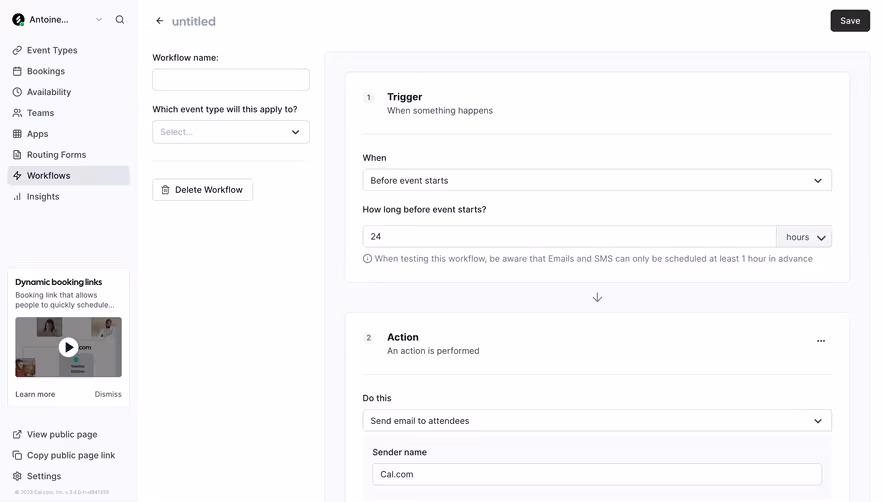Click the Trigger step heading

tap(405, 97)
